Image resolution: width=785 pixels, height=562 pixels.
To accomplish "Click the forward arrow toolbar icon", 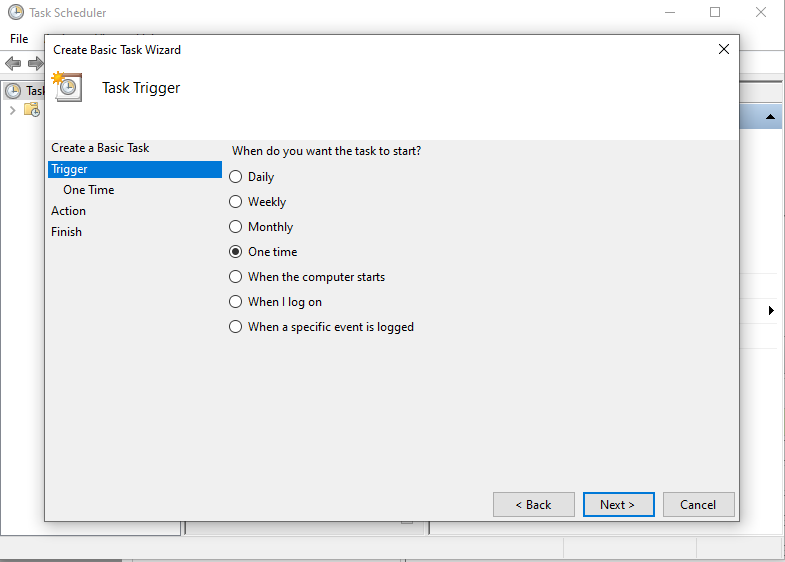I will click(x=35, y=64).
